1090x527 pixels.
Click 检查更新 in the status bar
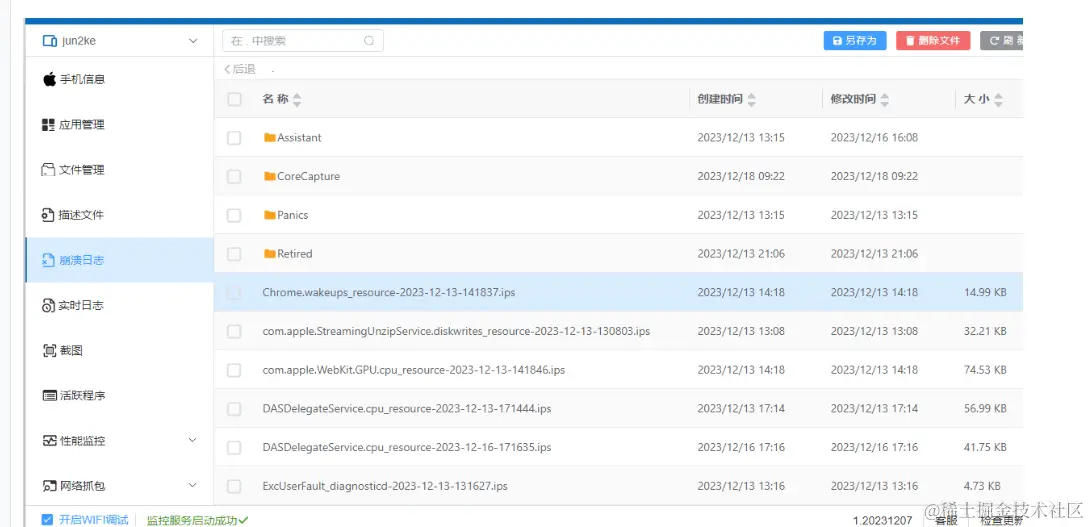1001,520
